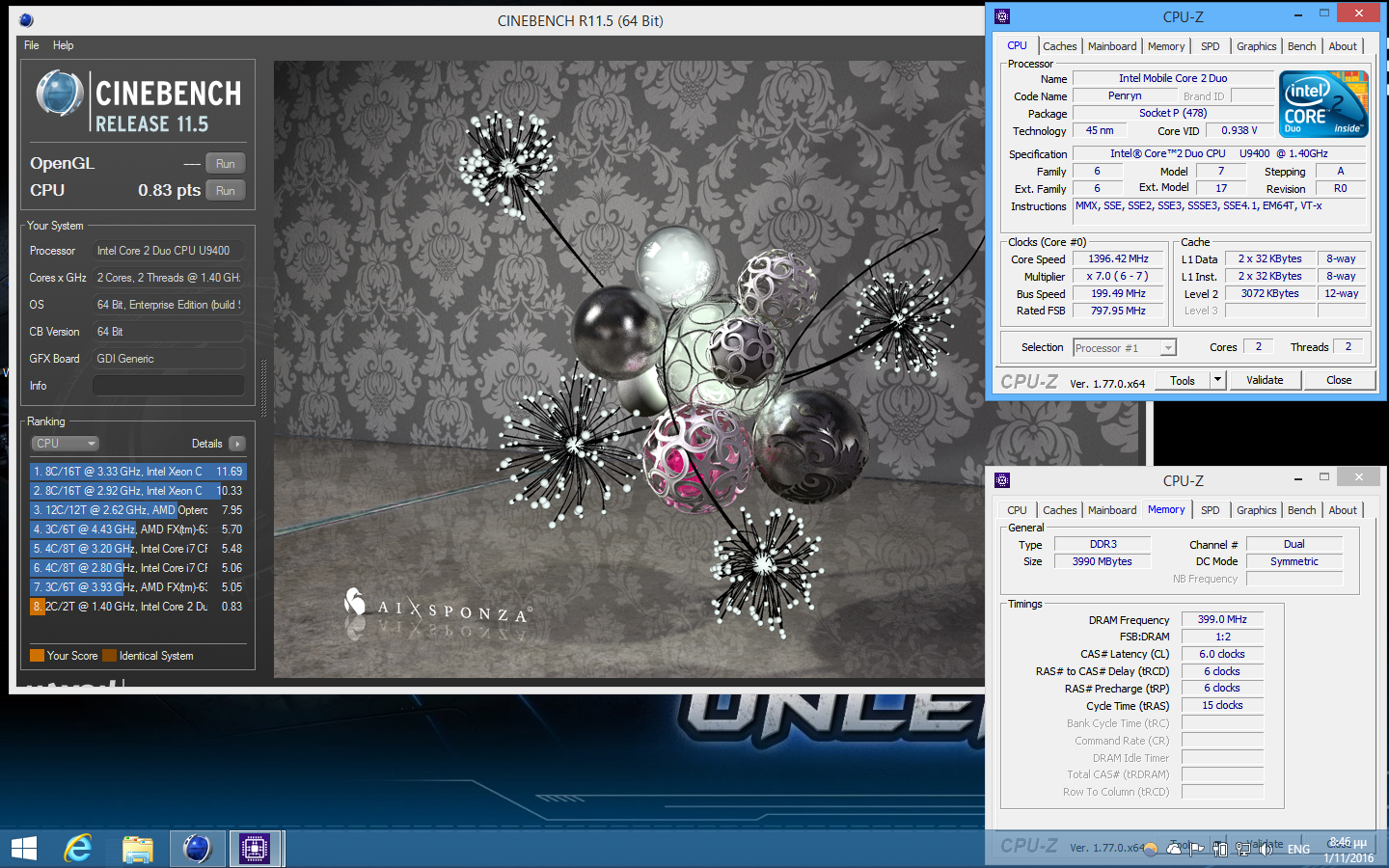Click the Info input field in Your System
1389x868 pixels.
coord(169,386)
